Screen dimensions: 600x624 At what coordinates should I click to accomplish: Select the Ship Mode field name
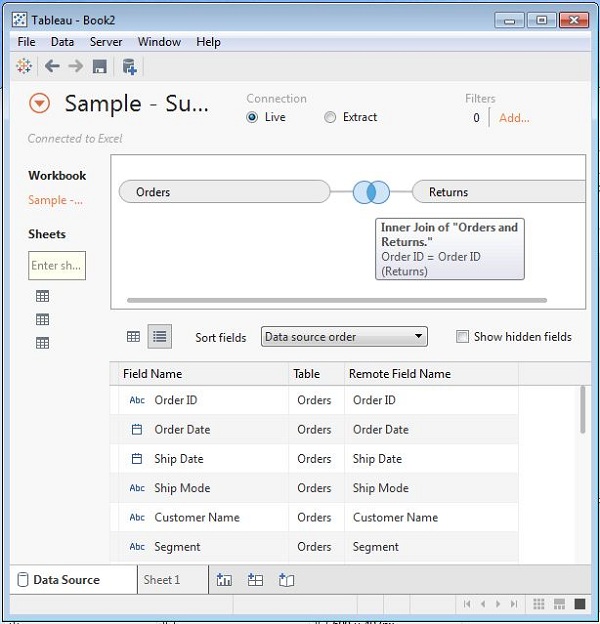(182, 488)
